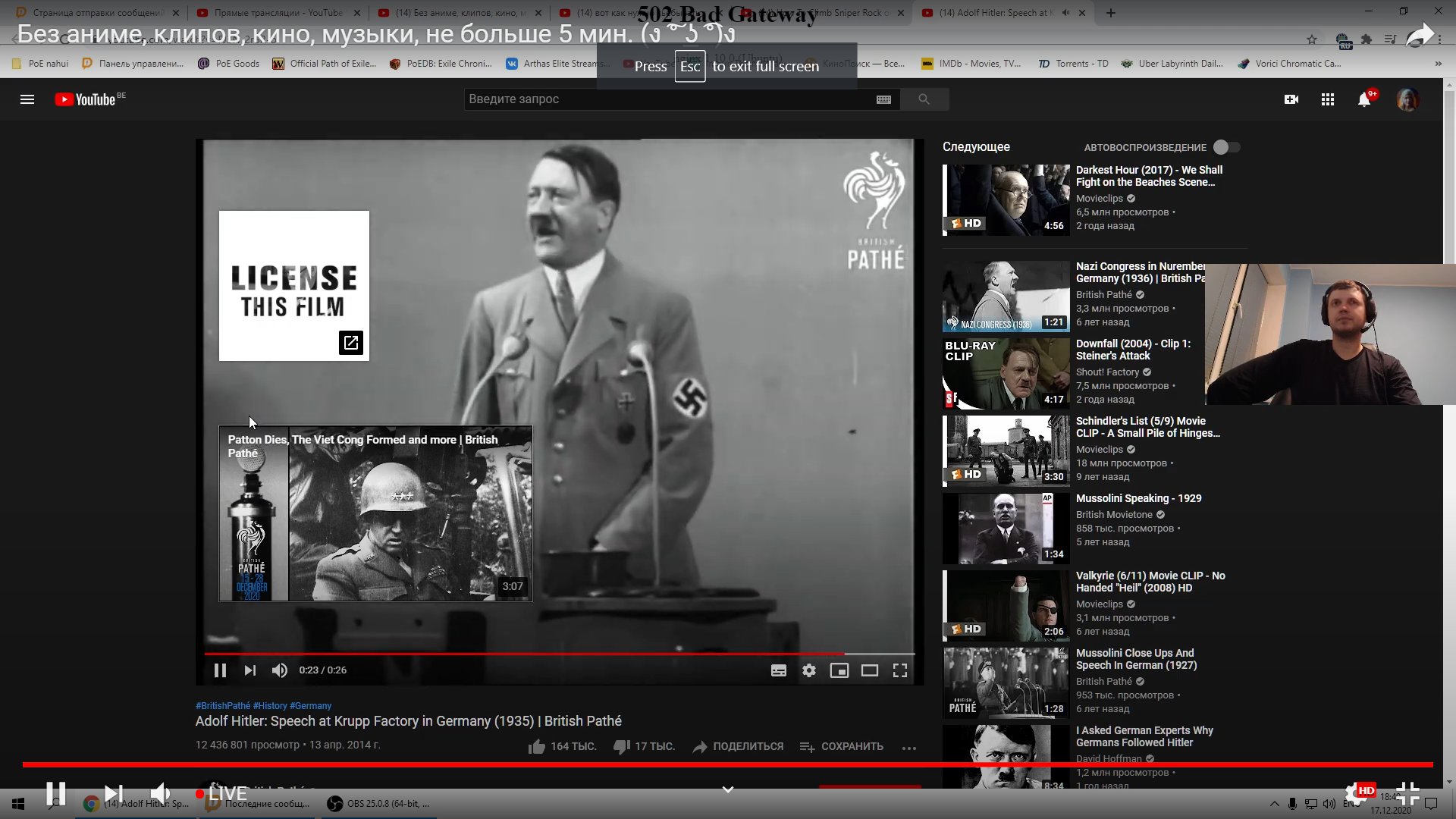Skip to the next video
The image size is (1456, 819).
pos(249,670)
